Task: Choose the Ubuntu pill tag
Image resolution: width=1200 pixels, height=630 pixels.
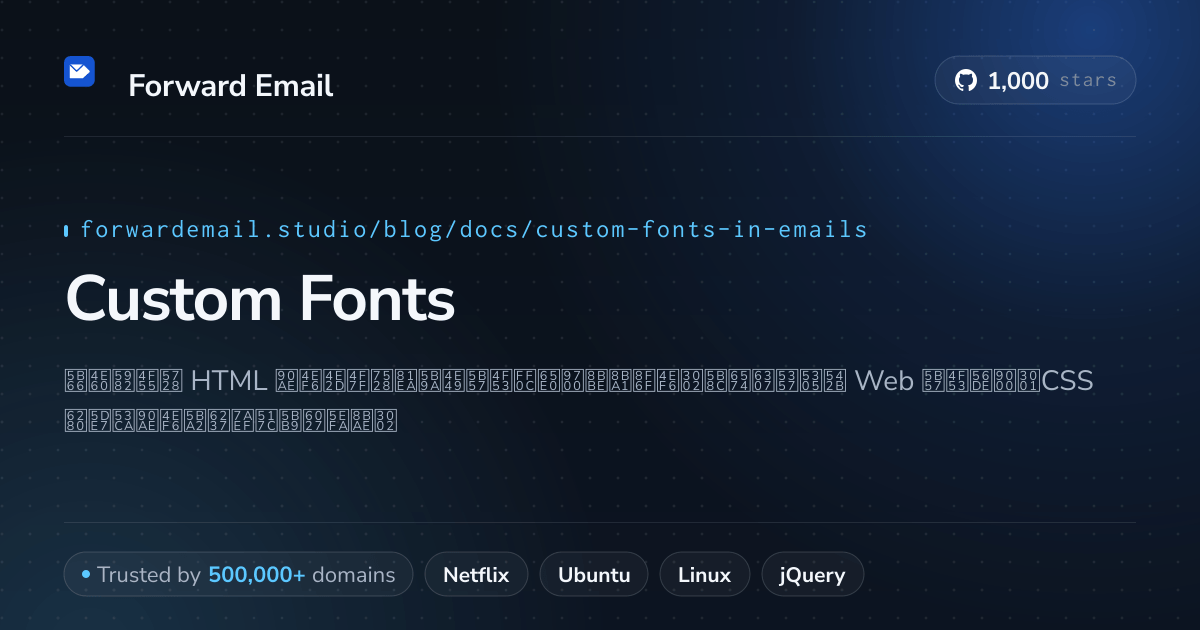Action: pyautogui.click(x=594, y=575)
